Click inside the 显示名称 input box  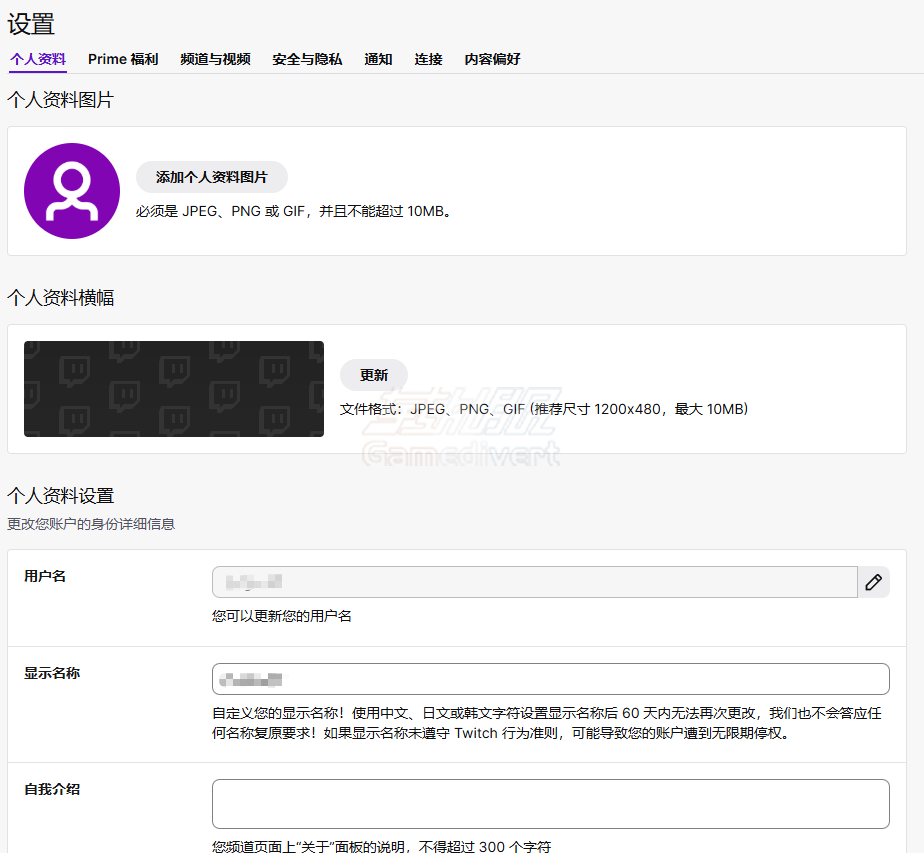pos(550,679)
